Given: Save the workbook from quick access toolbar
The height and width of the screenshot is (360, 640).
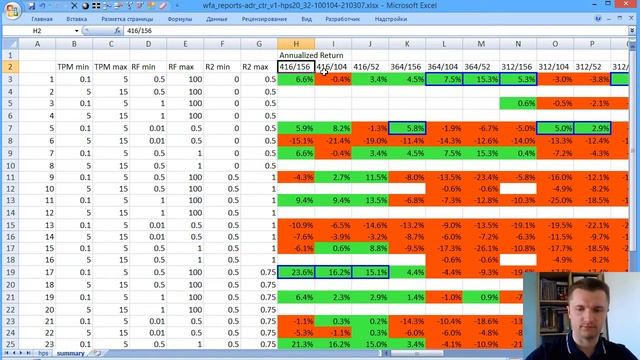Looking at the screenshot, I should [32, 6].
